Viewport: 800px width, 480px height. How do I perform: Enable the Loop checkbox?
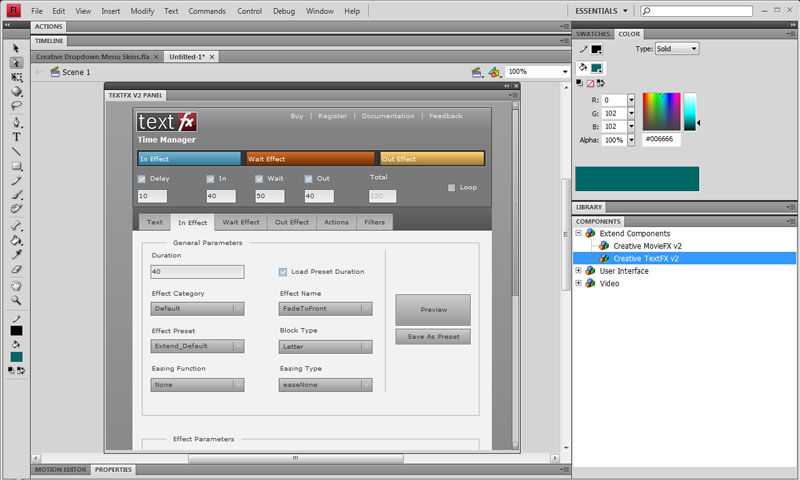452,188
